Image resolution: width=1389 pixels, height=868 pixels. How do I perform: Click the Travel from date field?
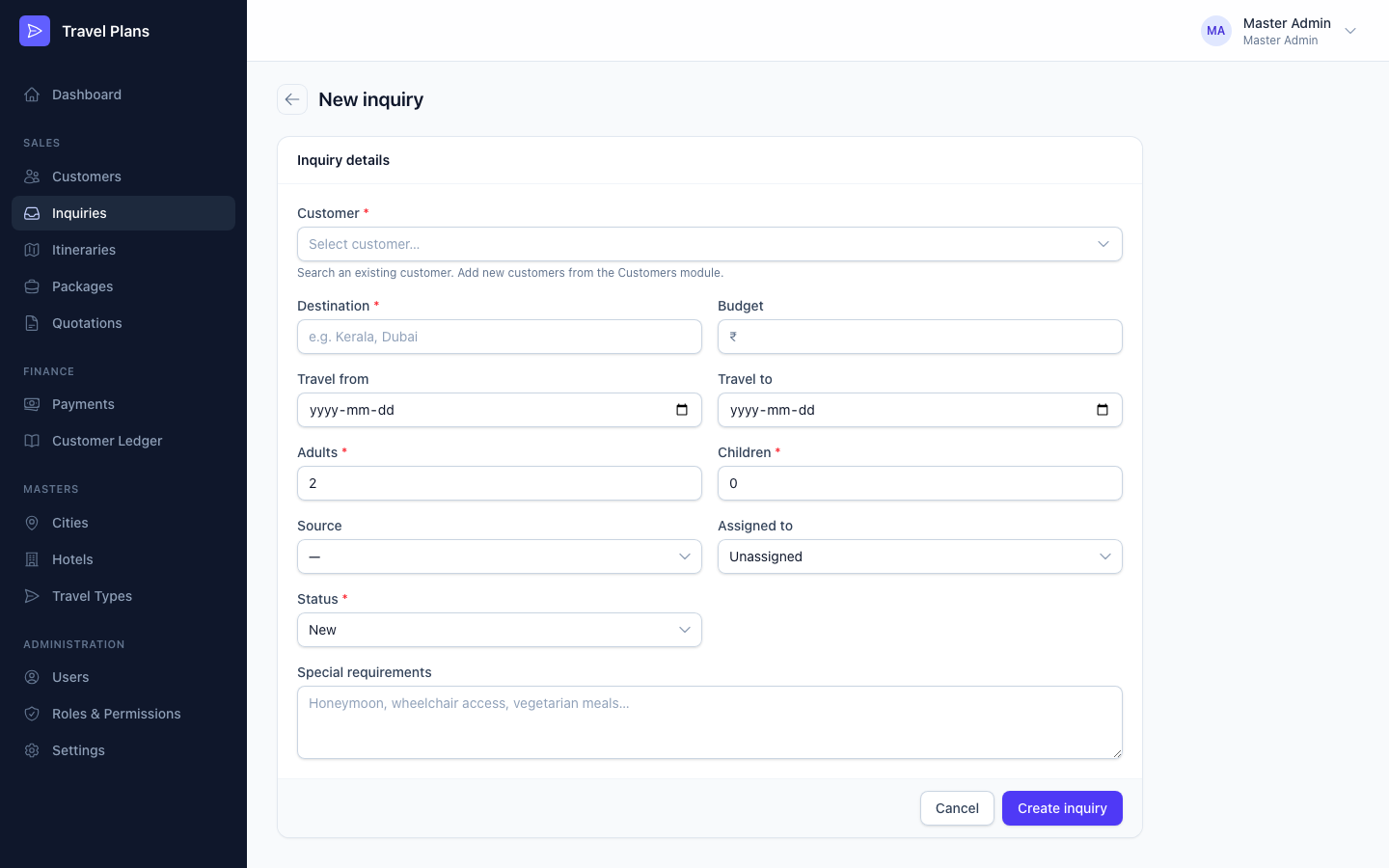(x=500, y=410)
